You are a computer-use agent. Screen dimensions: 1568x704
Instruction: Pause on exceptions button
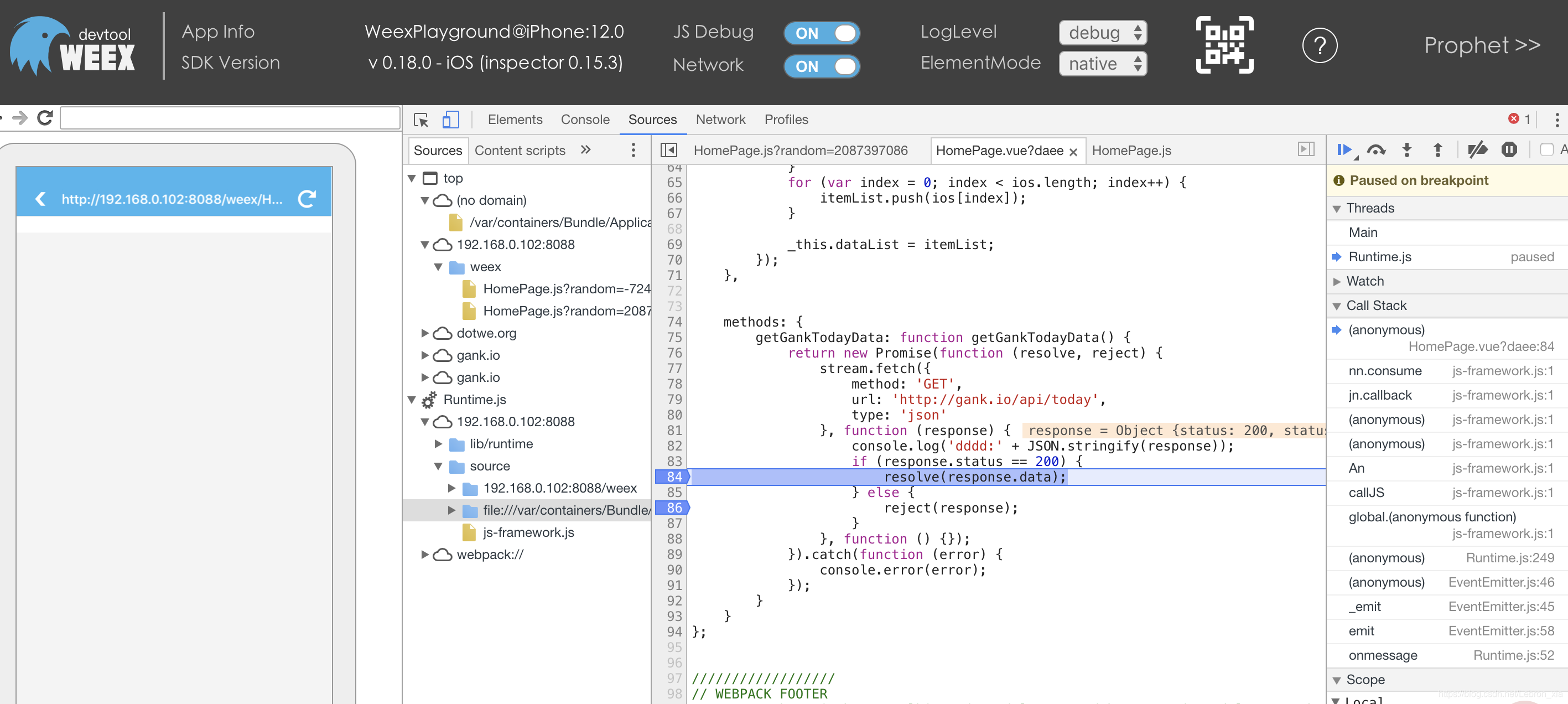click(x=1509, y=150)
